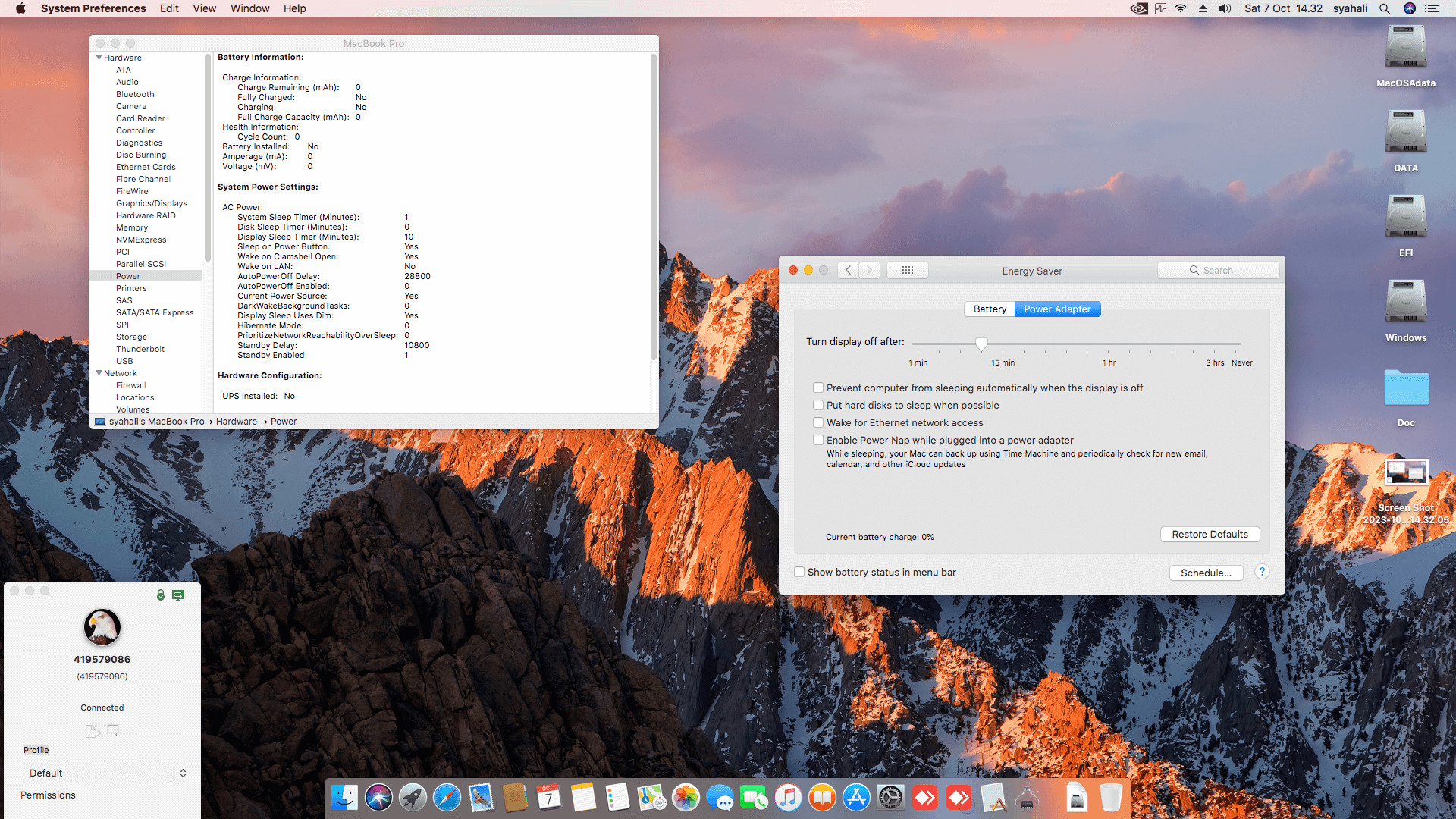Click the Wi-Fi icon in the menu bar

click(x=1181, y=8)
